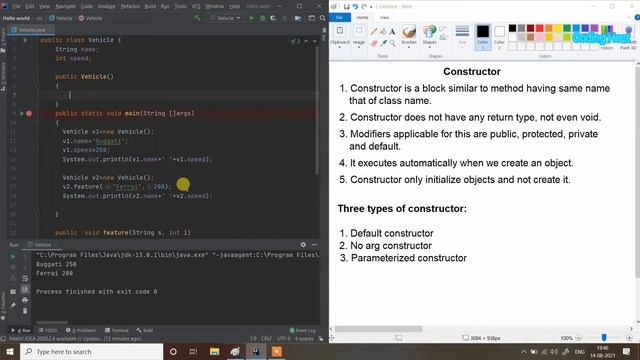Open notification center on taskbar
Viewport: 640px width, 360px height.
tap(627, 352)
